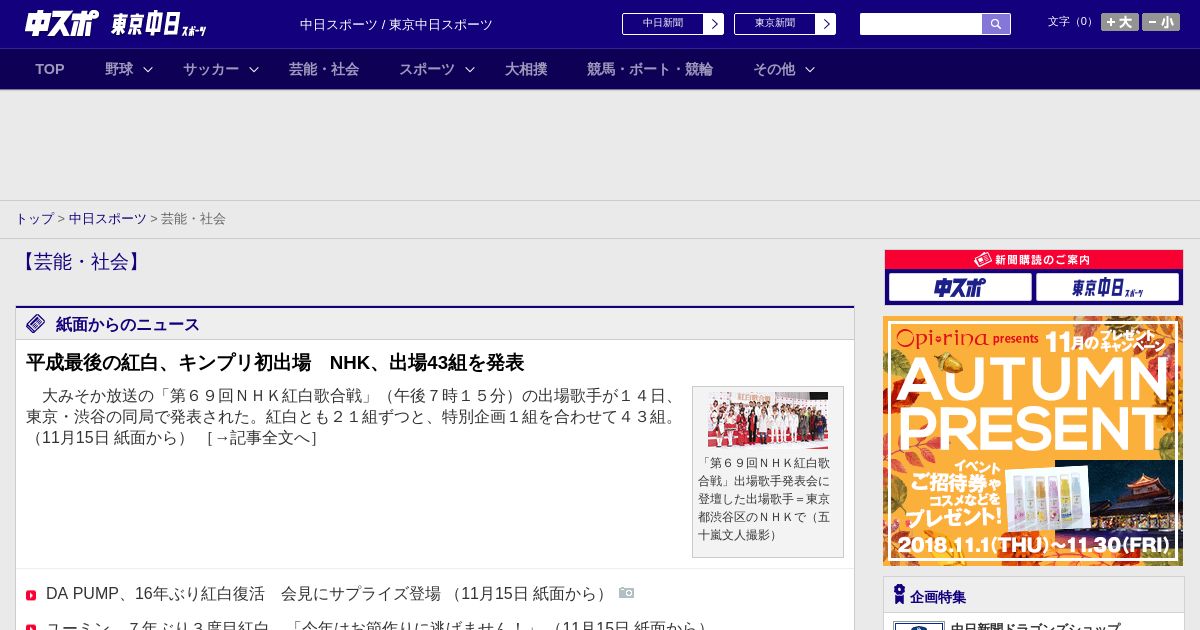Click the Tokyo Chunichi Sports header logo
Image resolution: width=1200 pixels, height=630 pixels.
[x=159, y=24]
